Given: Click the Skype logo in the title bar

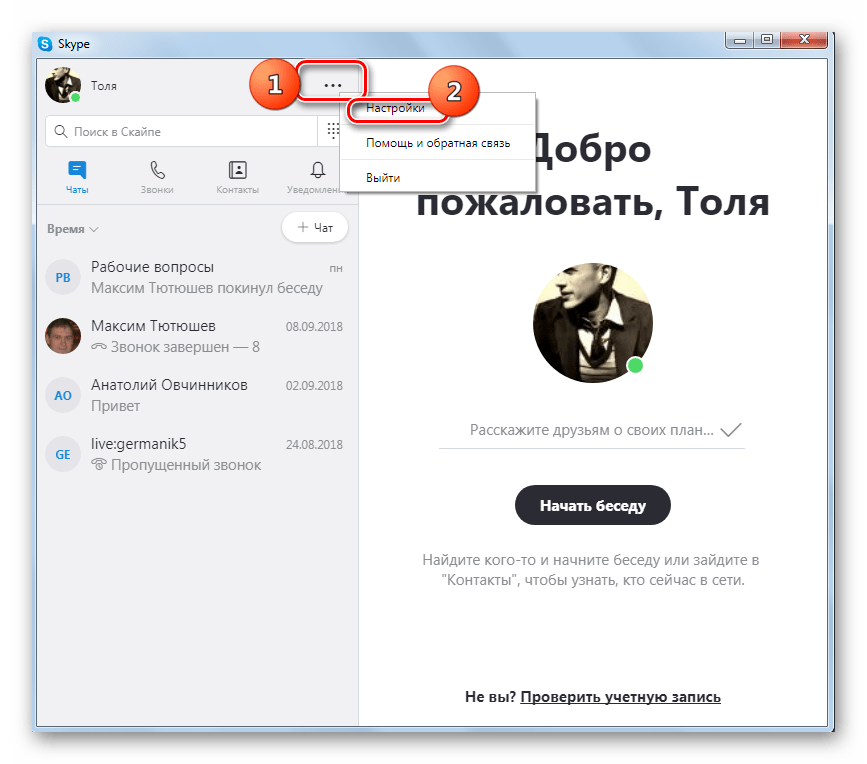Looking at the screenshot, I should point(45,44).
